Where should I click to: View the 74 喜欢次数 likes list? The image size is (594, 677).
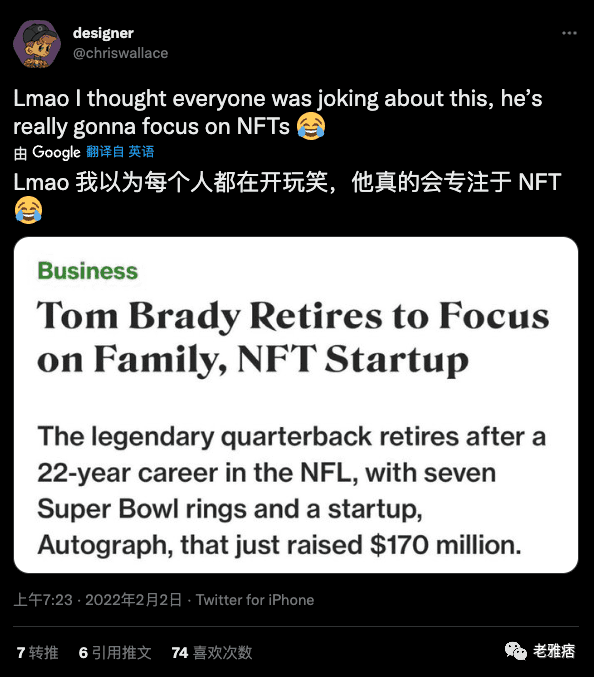pos(212,652)
